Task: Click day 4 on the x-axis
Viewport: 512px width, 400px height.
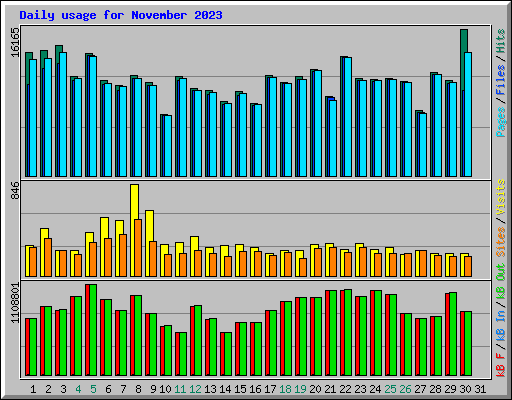Action: 78,389
